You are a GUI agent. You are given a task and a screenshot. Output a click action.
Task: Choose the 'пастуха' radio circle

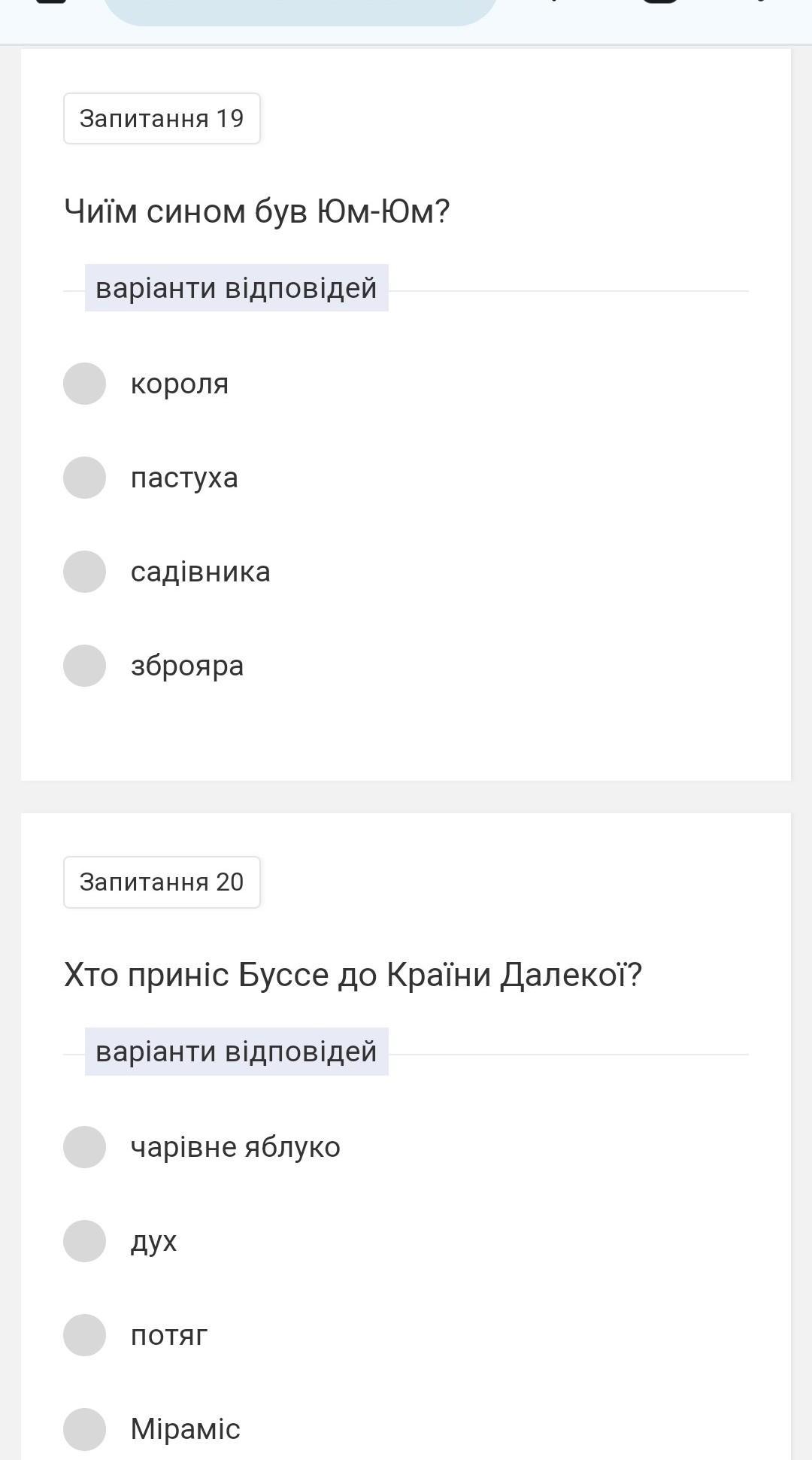[x=84, y=478]
